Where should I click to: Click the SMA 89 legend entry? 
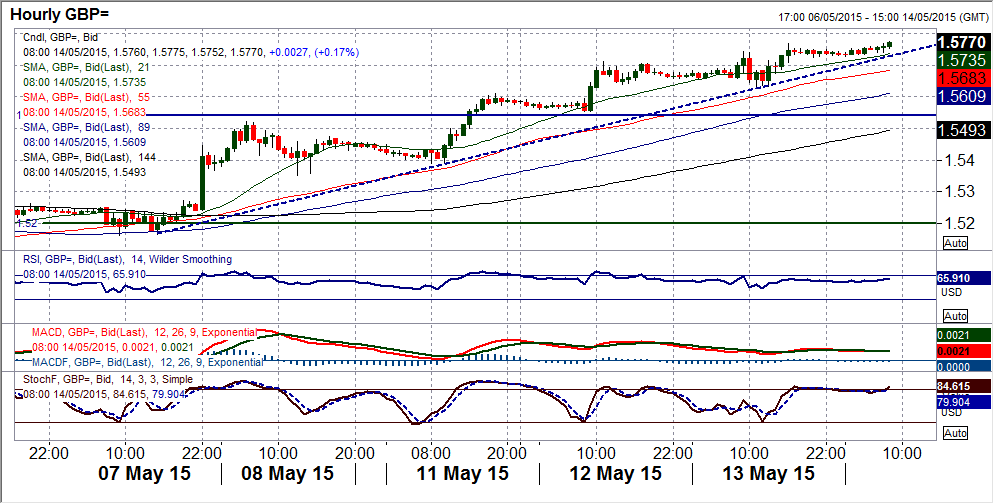pos(86,127)
